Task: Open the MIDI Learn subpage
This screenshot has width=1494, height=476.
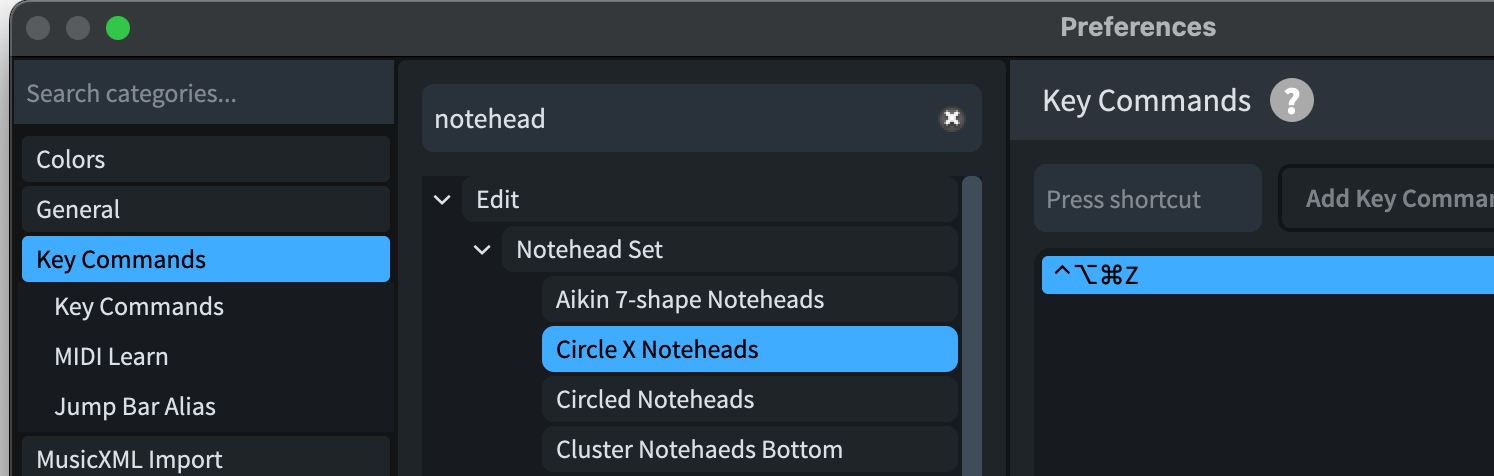Action: 111,357
